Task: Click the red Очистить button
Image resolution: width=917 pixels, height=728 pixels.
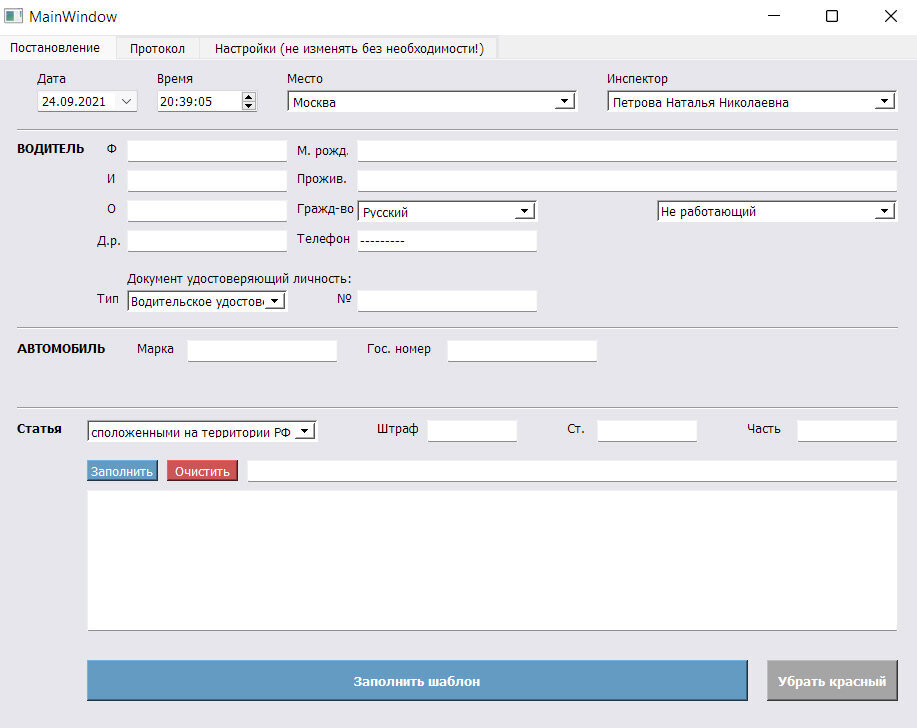Action: (202, 471)
